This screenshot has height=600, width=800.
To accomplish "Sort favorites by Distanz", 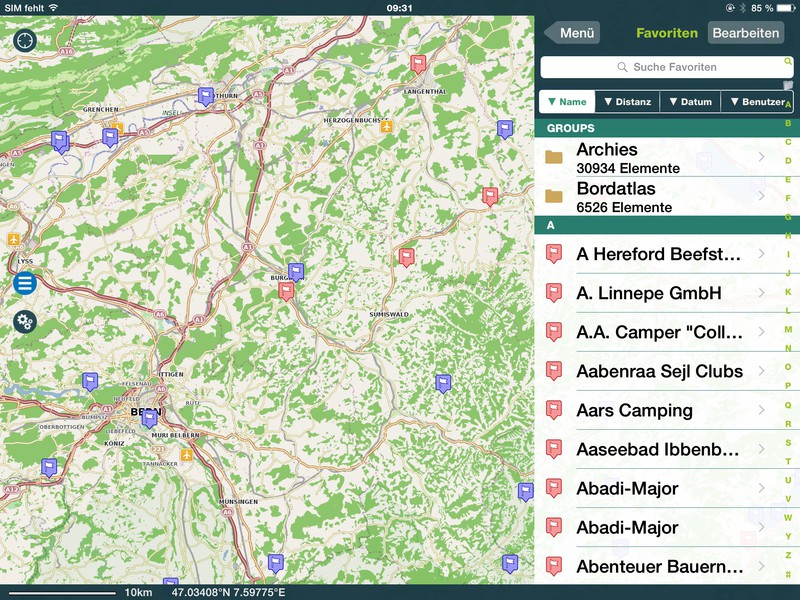I will (627, 102).
